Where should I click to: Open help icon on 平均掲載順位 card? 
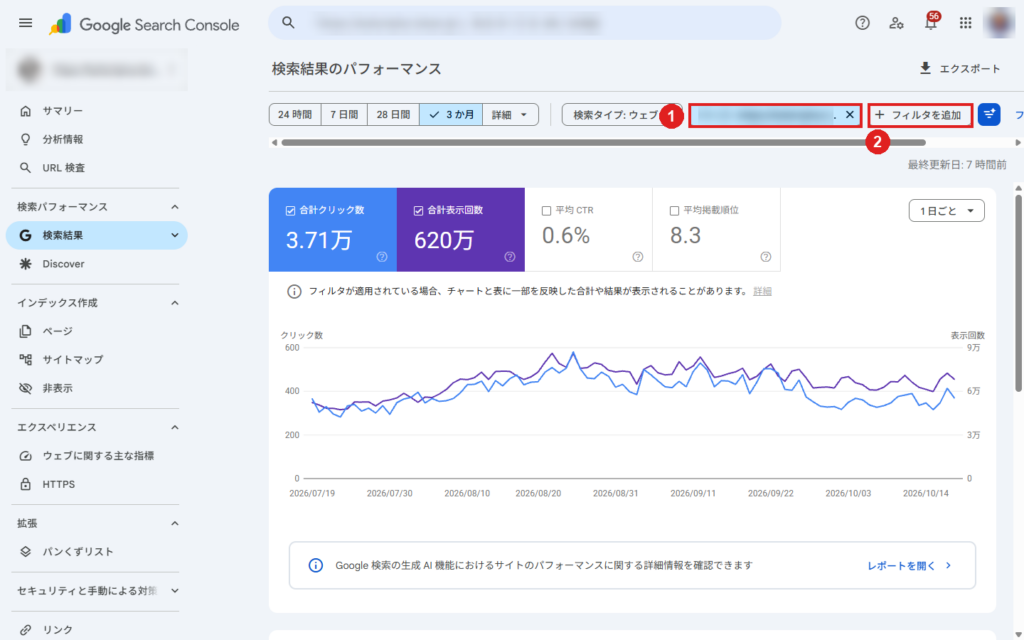coord(766,257)
